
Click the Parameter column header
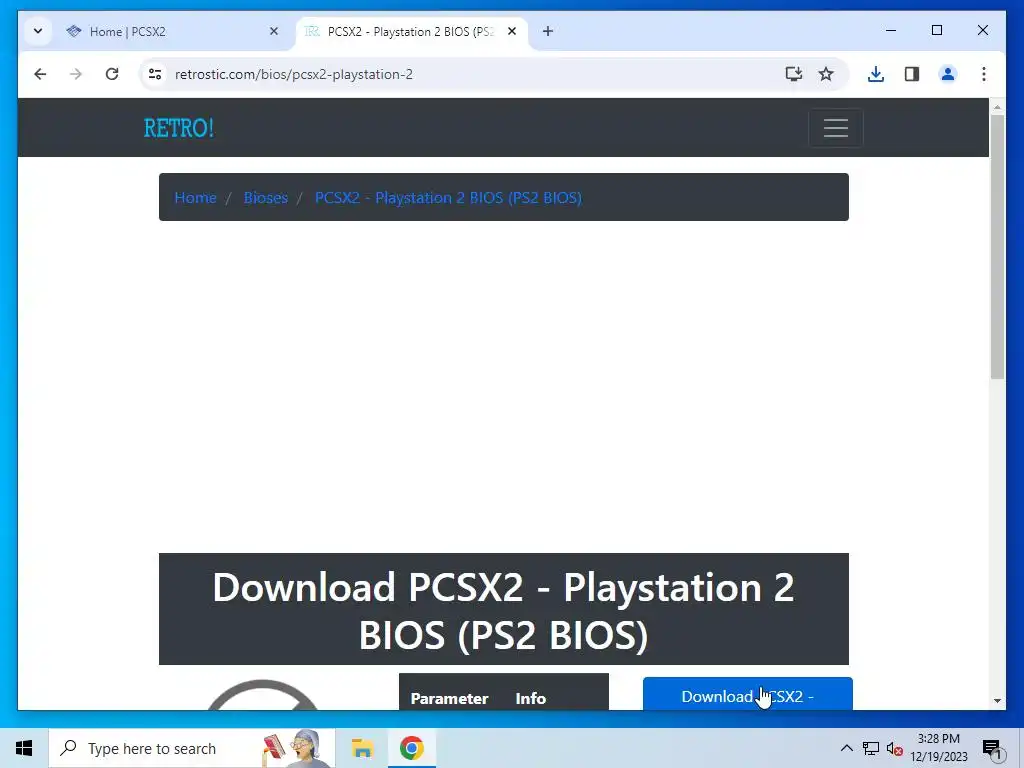449,699
